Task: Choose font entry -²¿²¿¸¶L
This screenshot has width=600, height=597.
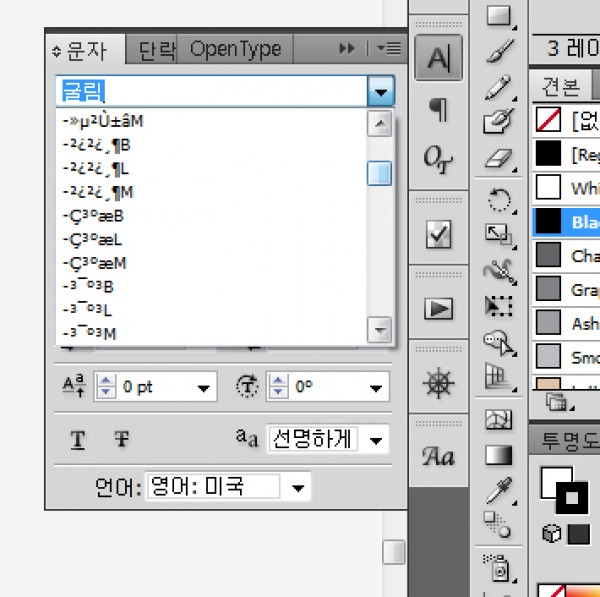Action: click(211, 169)
